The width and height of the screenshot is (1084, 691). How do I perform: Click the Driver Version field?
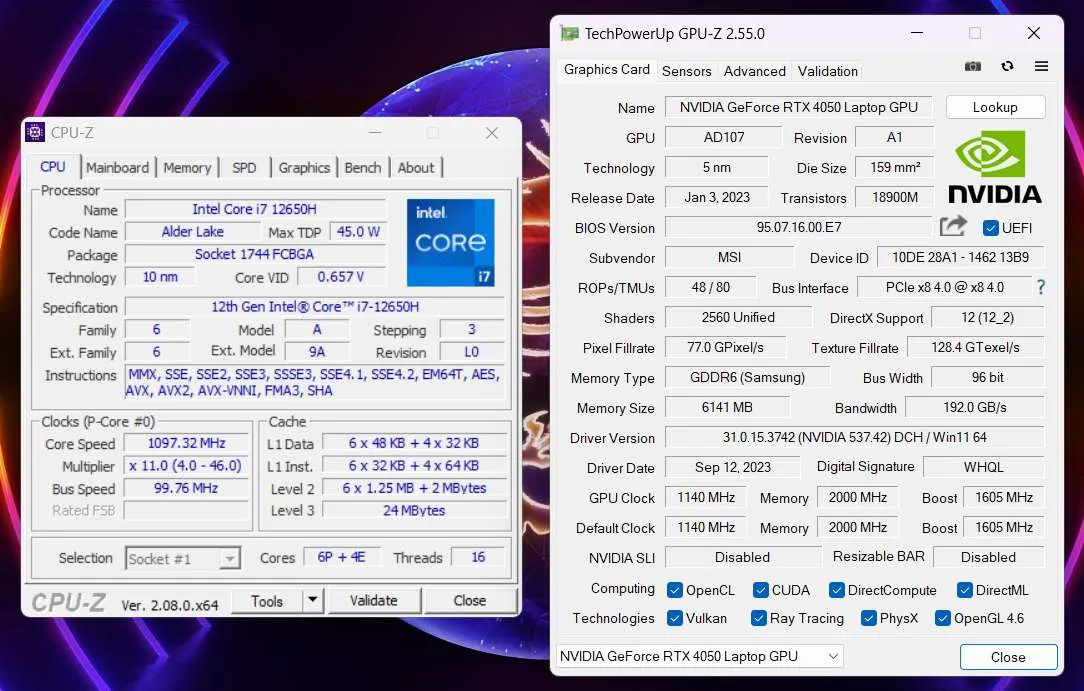click(854, 437)
